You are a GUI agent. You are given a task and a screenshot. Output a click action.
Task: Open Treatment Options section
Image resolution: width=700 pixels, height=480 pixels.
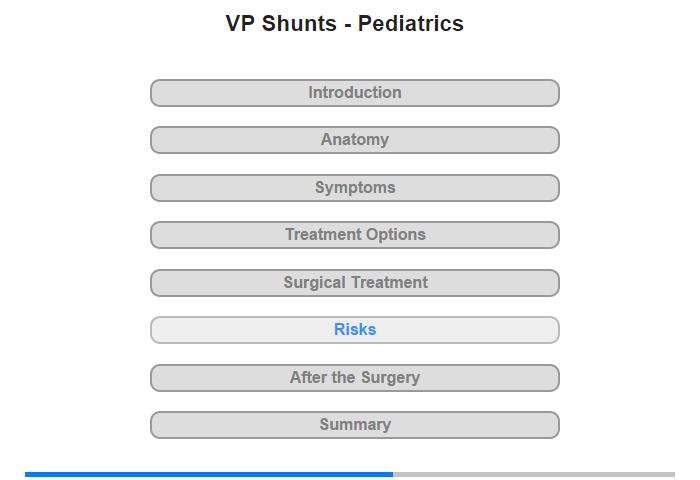[354, 235]
